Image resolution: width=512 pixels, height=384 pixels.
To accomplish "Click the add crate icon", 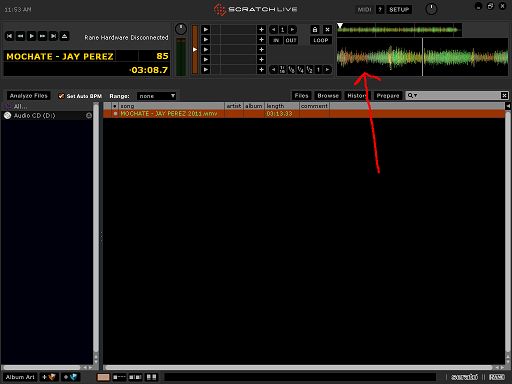I will point(49,377).
